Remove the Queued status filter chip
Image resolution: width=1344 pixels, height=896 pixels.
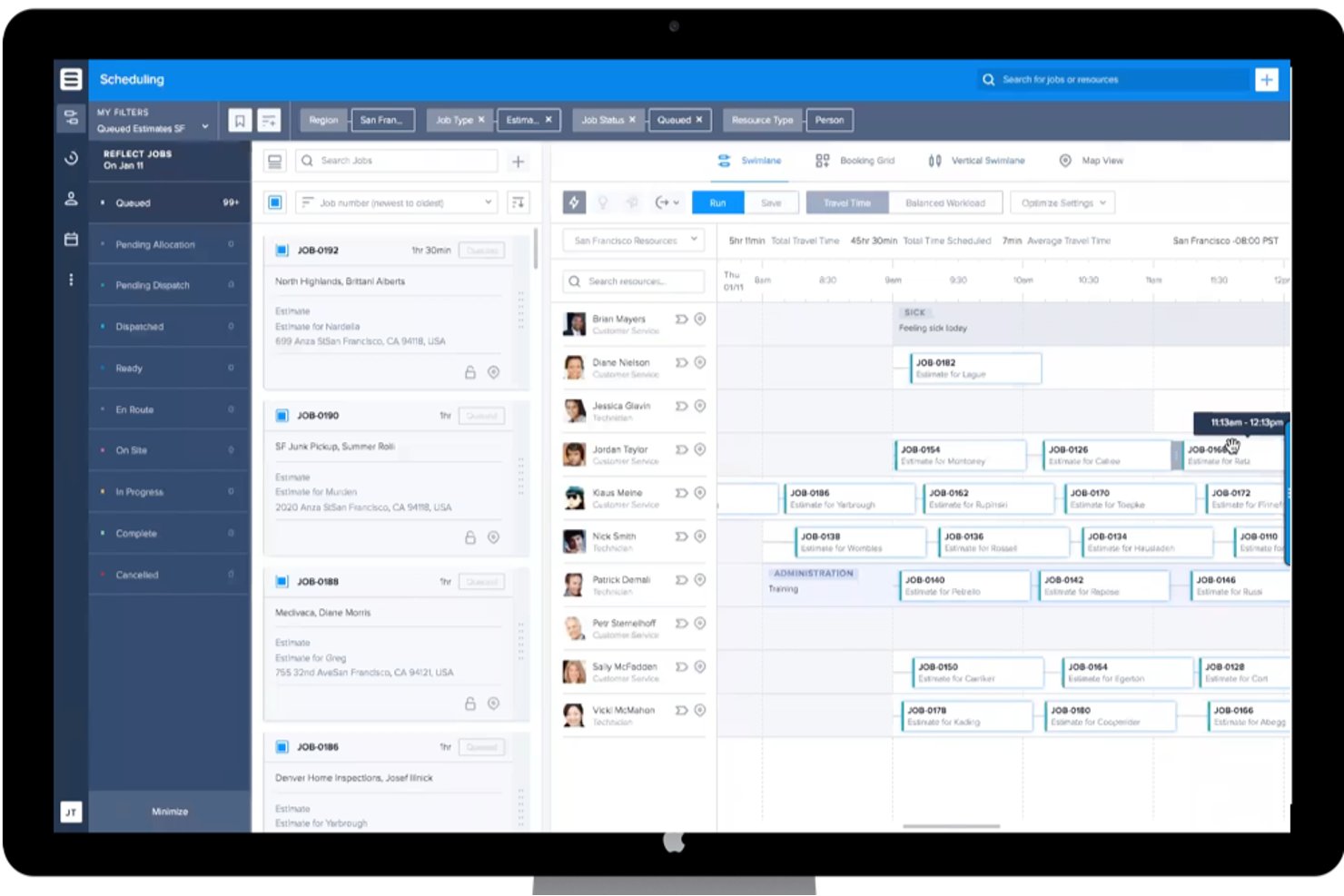(698, 120)
